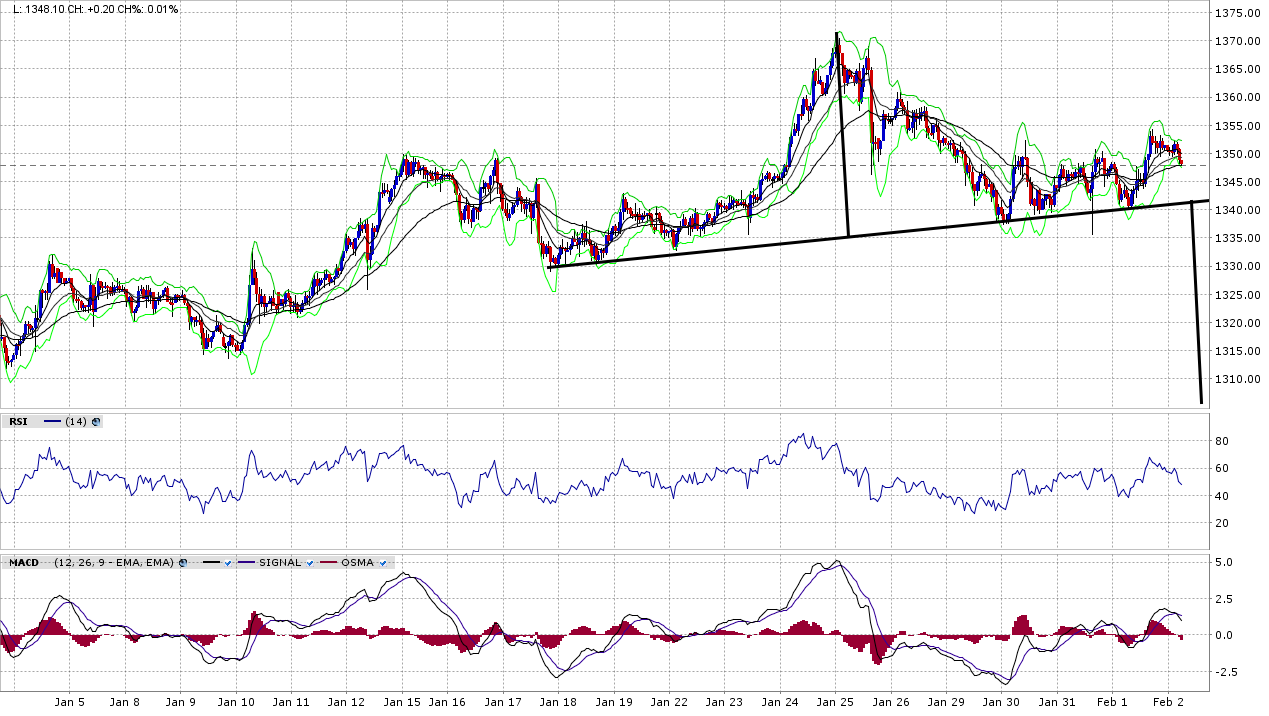The image size is (1269, 716).
Task: Toggle the SIGNAL line checkbox
Action: [311, 563]
